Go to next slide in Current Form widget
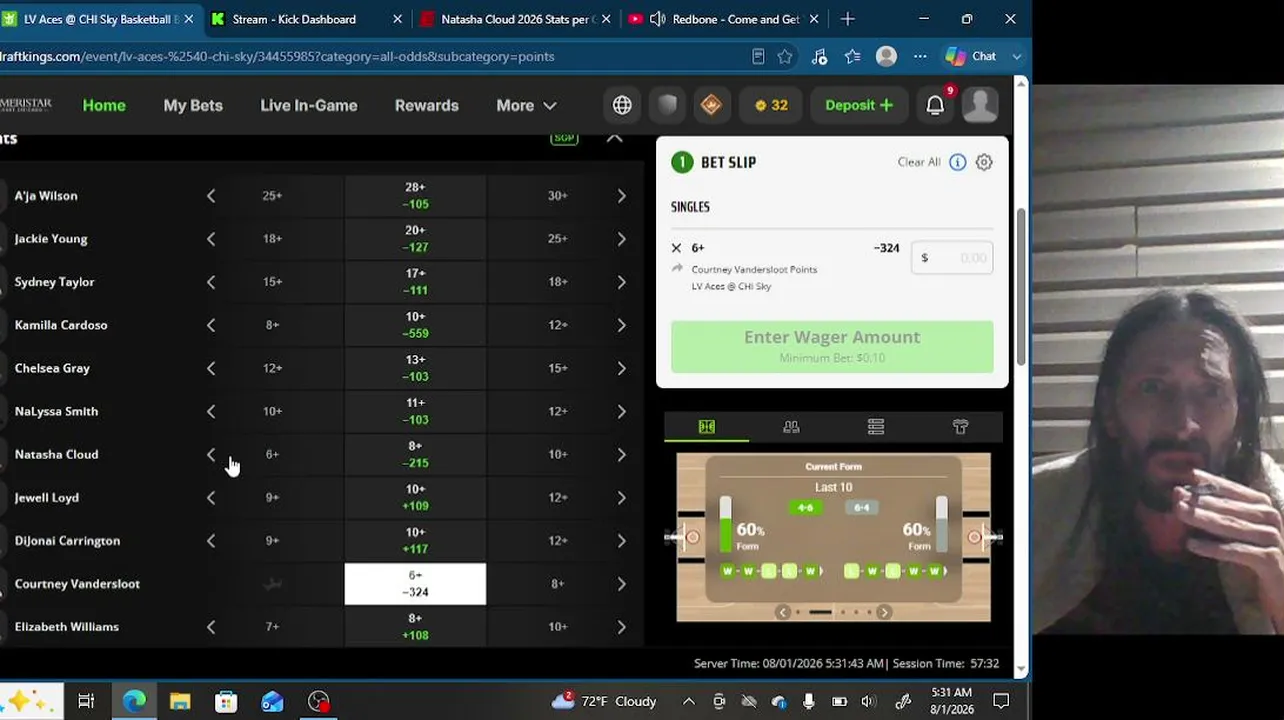Image resolution: width=1284 pixels, height=720 pixels. pos(884,612)
